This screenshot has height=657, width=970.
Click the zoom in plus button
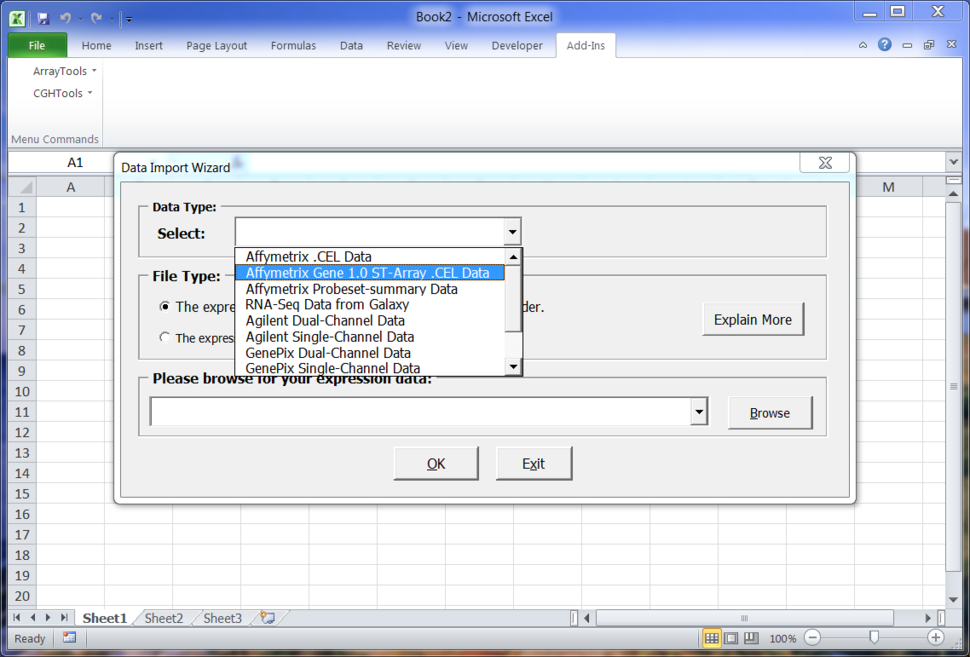click(935, 638)
